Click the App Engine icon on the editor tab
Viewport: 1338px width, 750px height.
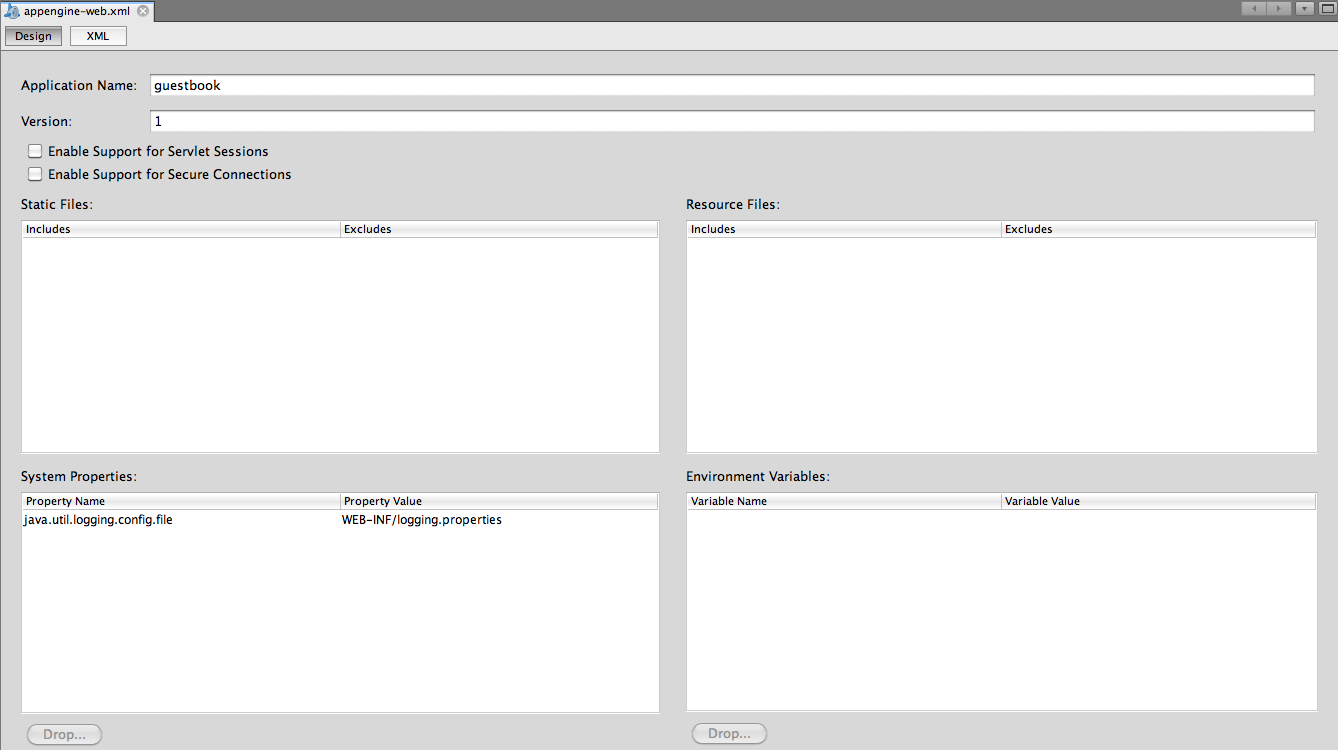click(x=11, y=10)
